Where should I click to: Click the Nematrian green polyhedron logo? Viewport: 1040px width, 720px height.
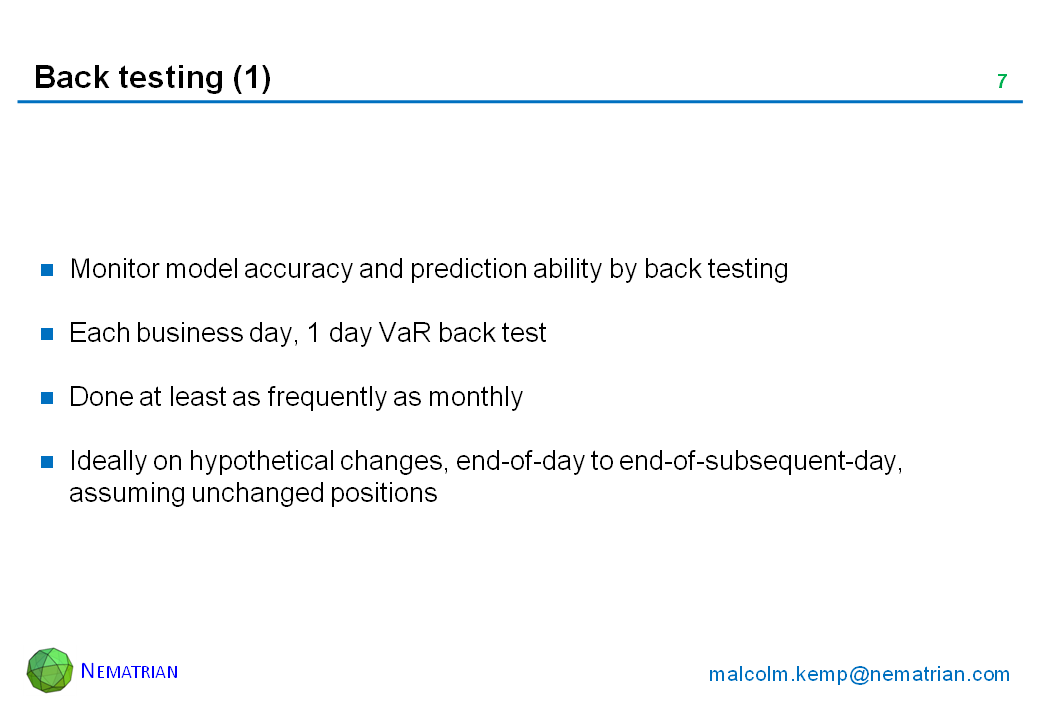[x=50, y=670]
